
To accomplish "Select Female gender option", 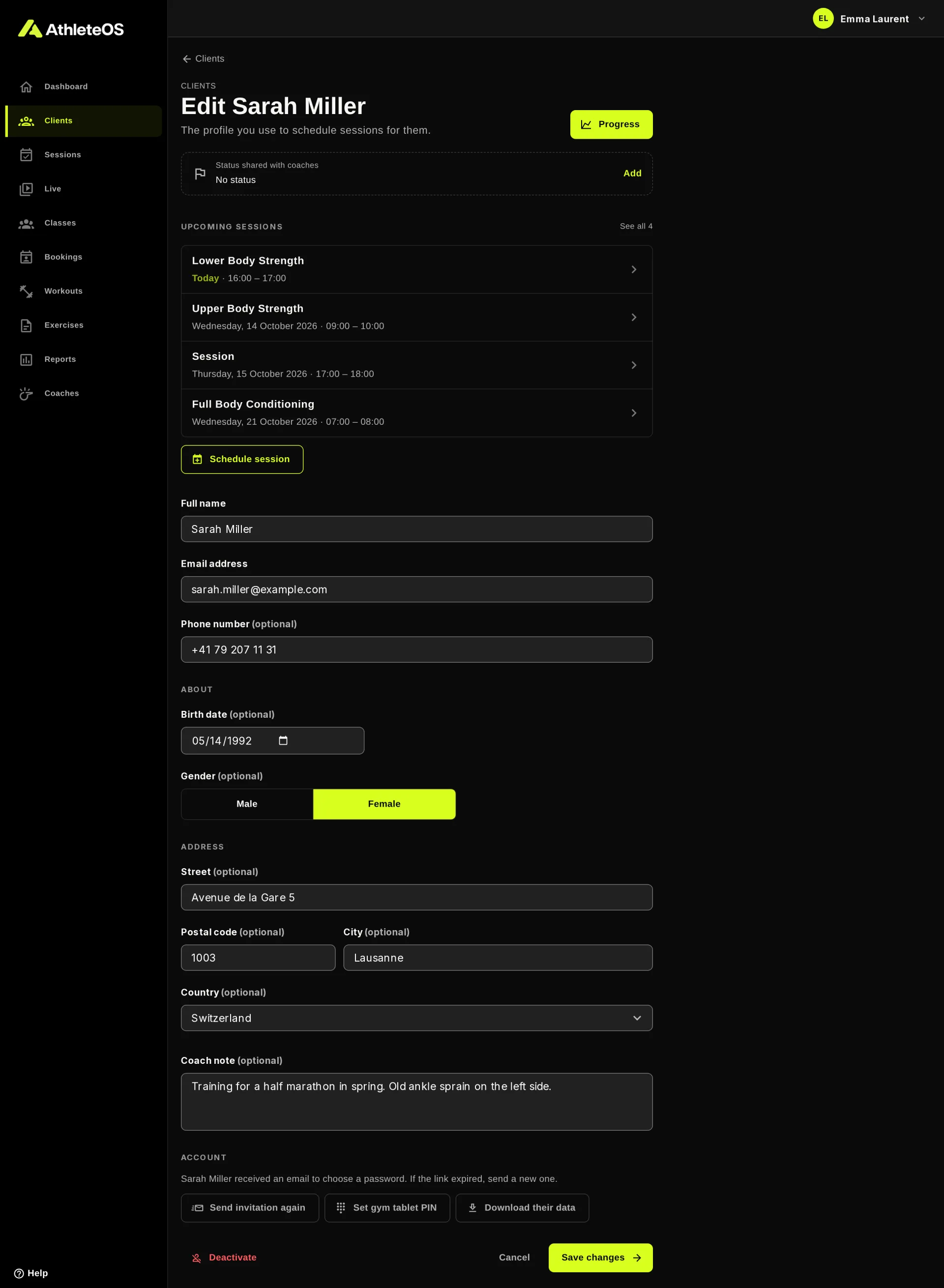I will [384, 804].
